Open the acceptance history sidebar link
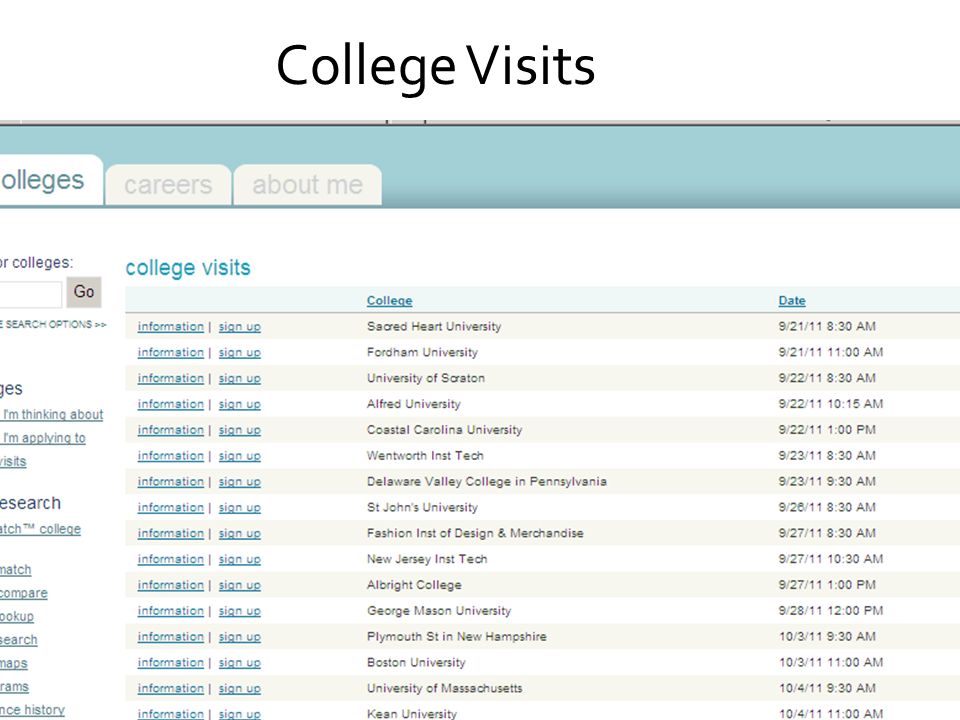960x720 pixels. click(x=32, y=710)
